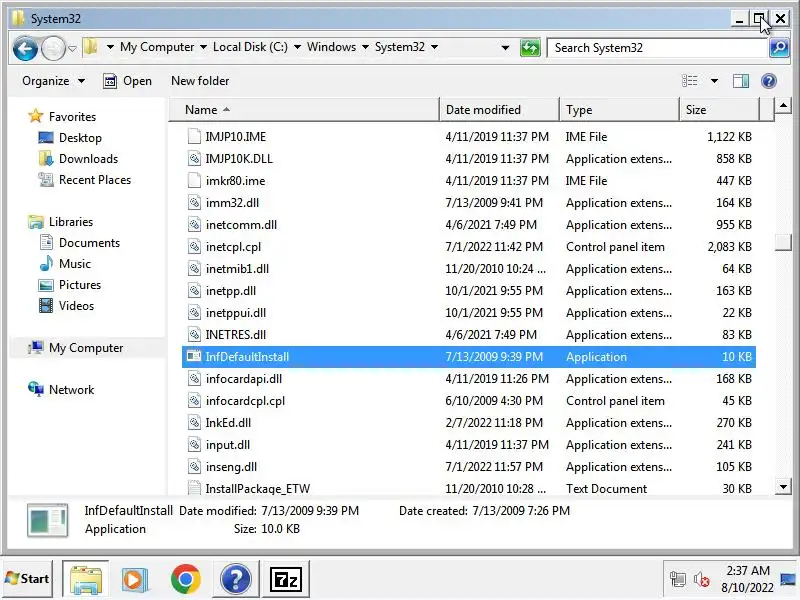Select the IMJP10K.DLL file icon

pyautogui.click(x=194, y=158)
